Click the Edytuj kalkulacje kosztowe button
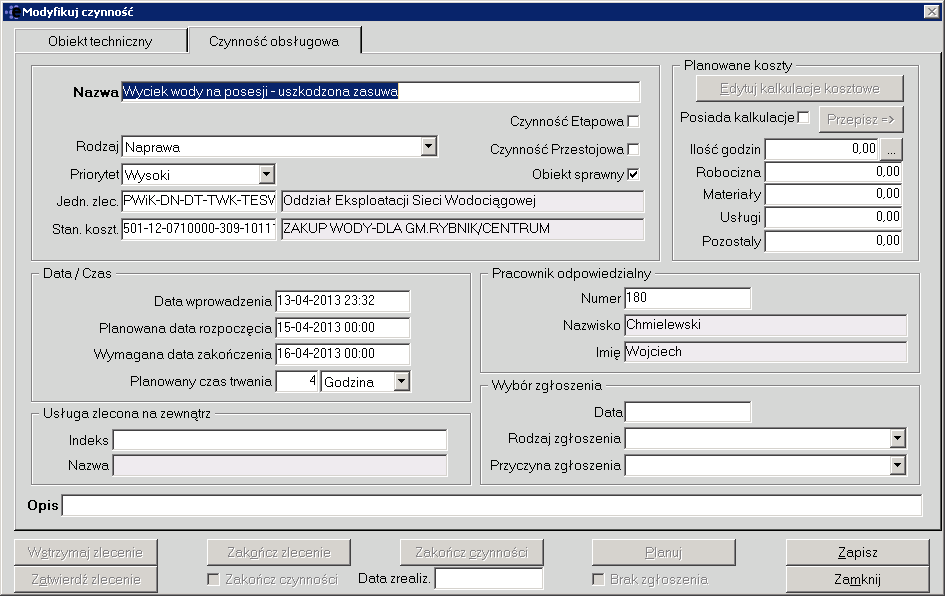 [800, 89]
